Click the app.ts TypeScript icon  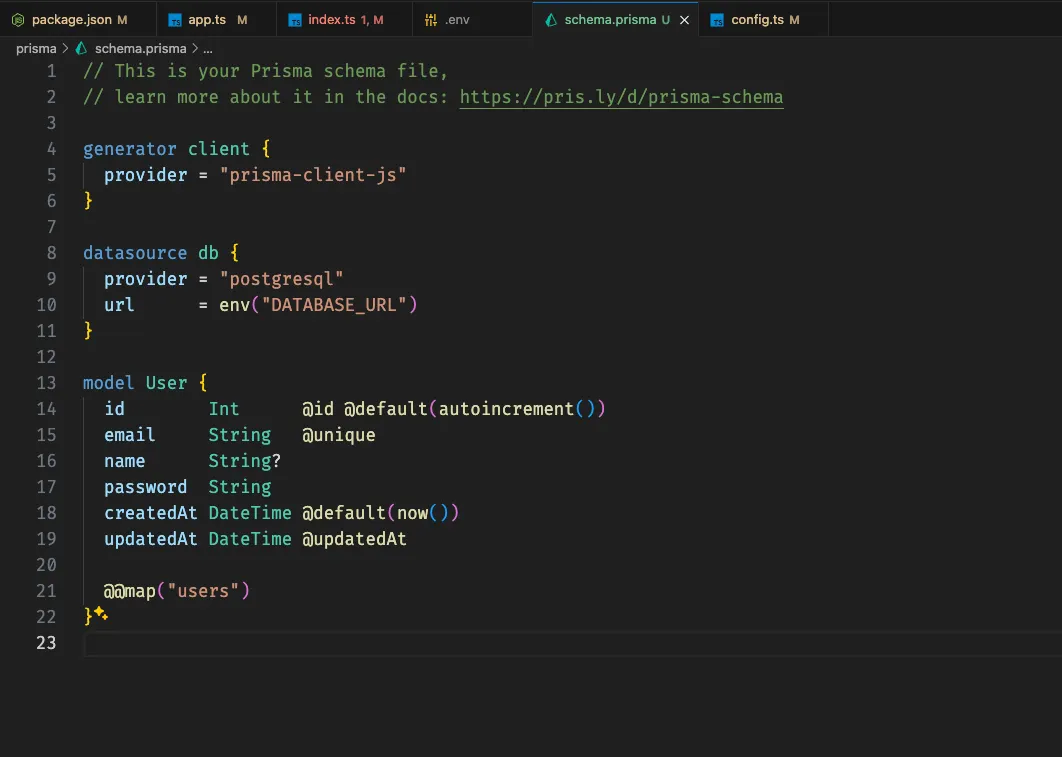(x=175, y=20)
